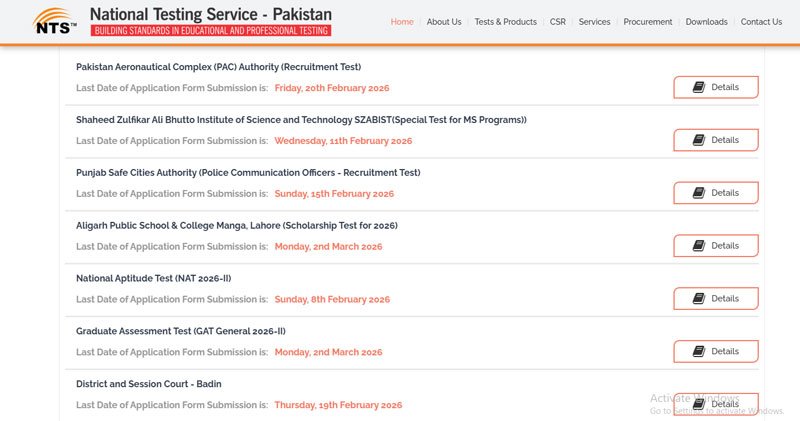Click book icon in Aligarh Public School Details button
800x421 pixels.
(x=699, y=246)
